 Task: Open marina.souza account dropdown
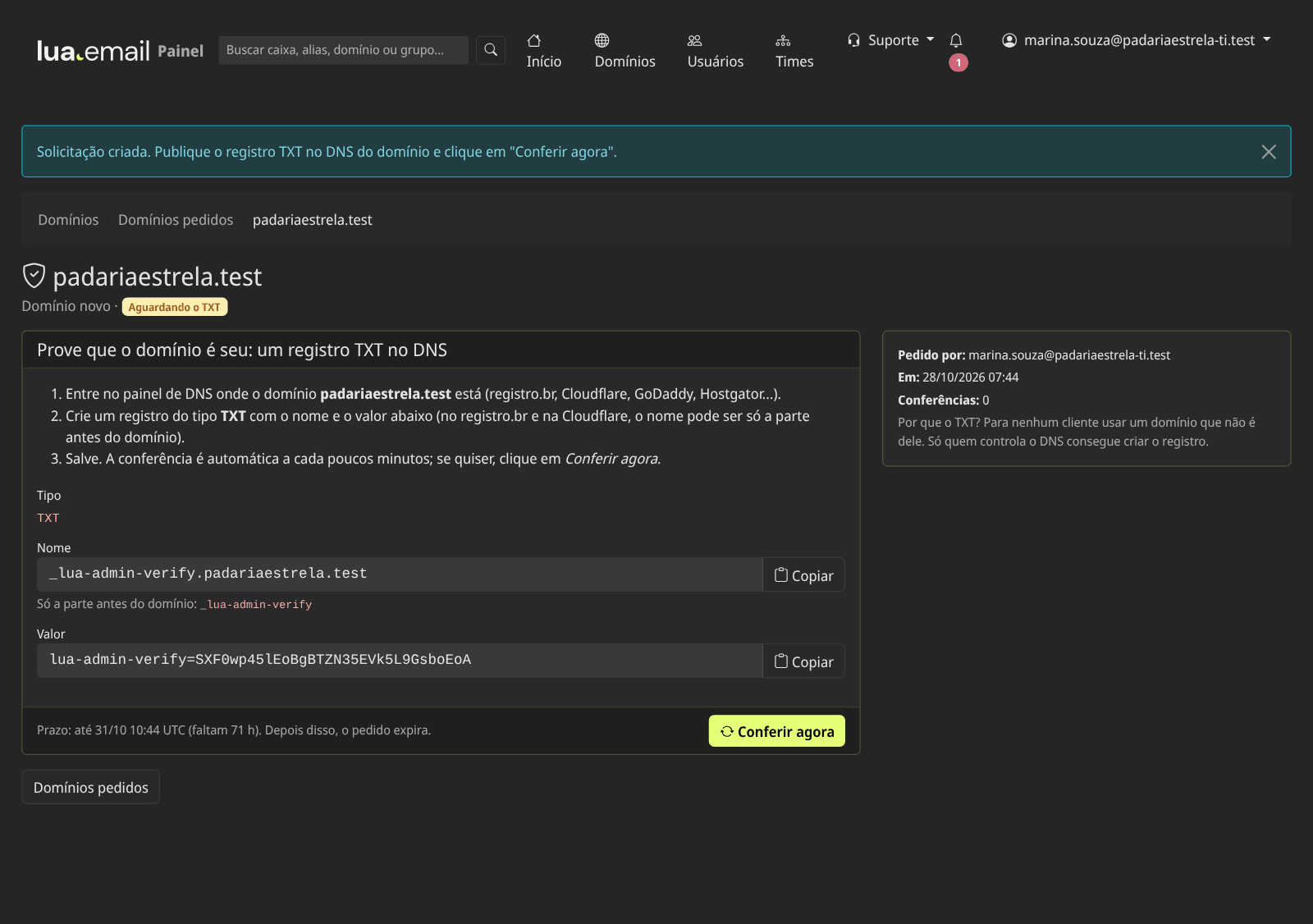coord(1137,40)
